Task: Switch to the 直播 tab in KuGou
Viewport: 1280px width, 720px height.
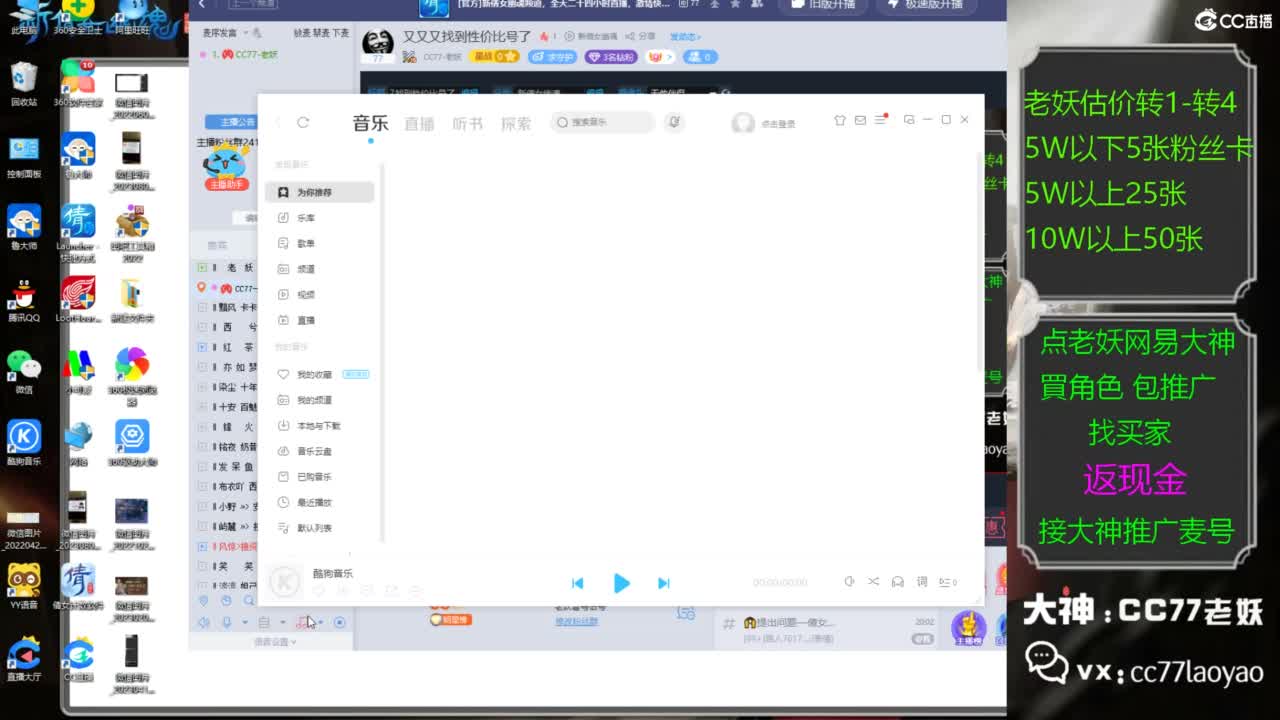Action: [x=419, y=124]
